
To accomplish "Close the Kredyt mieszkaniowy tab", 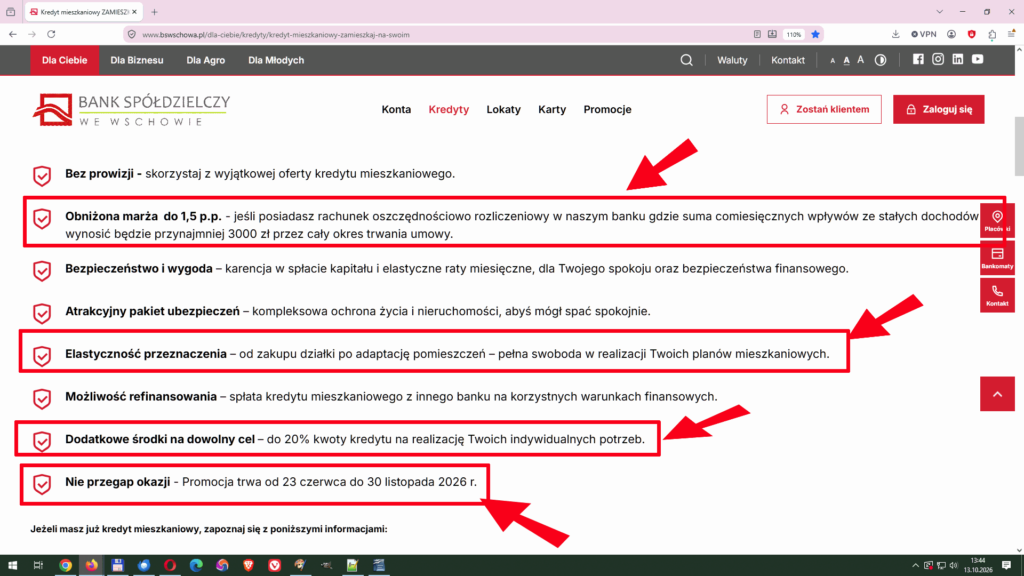I will [135, 12].
